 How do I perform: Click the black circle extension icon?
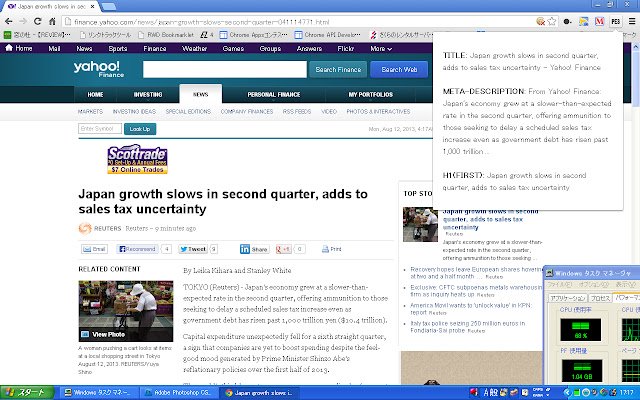click(567, 22)
